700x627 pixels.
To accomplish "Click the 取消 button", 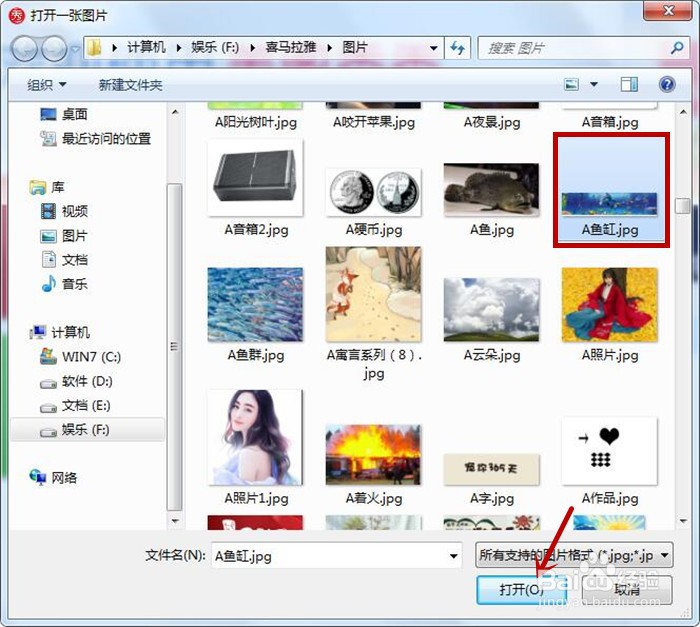I will (x=627, y=590).
